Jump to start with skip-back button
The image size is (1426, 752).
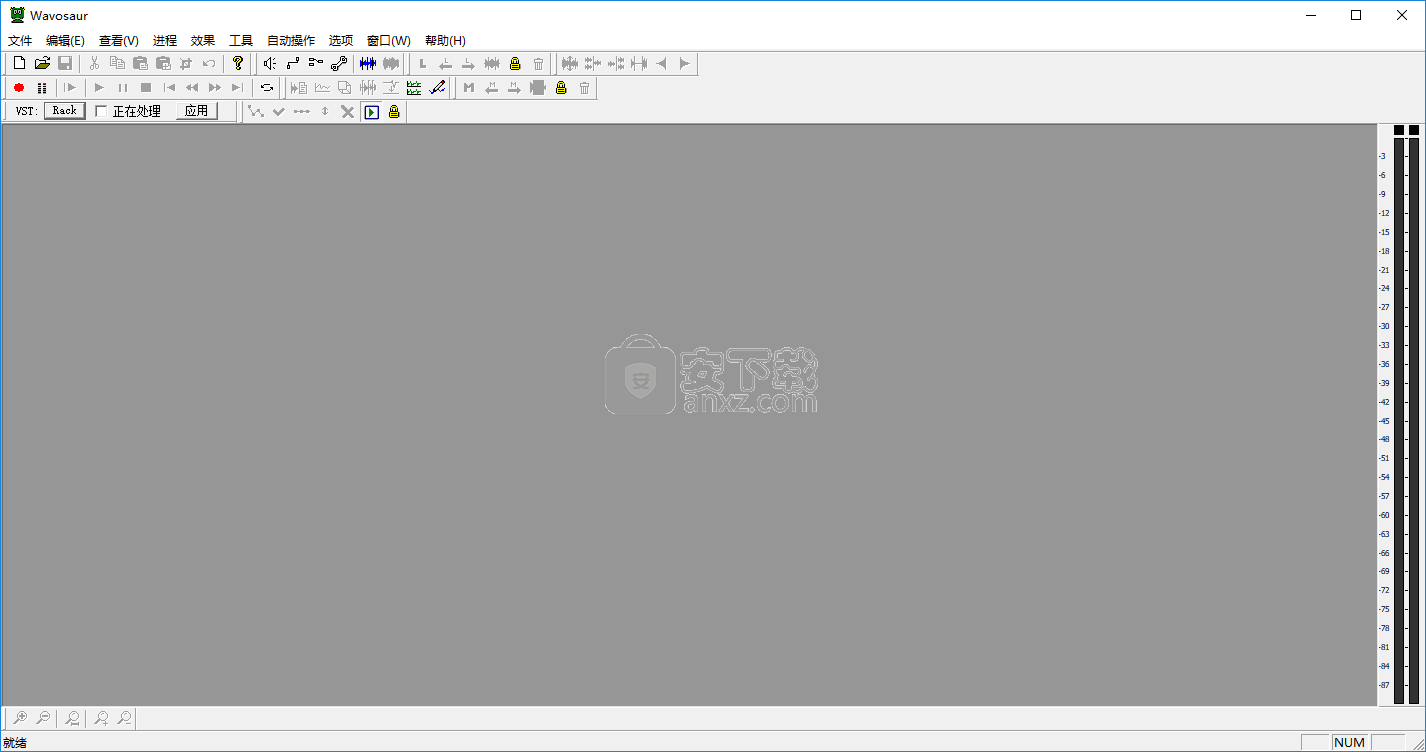pos(169,88)
